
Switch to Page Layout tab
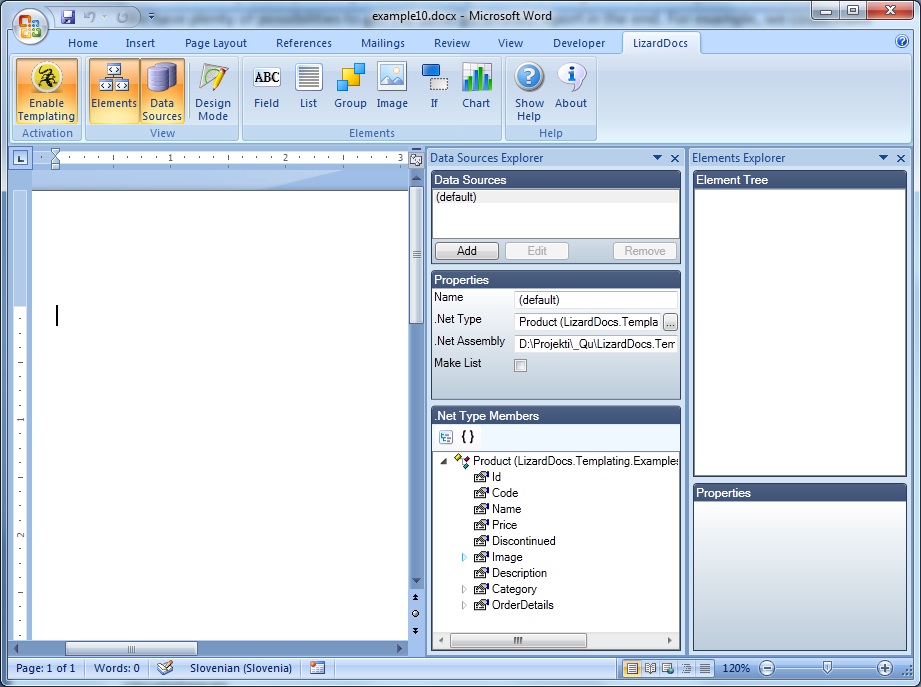pyautogui.click(x=216, y=43)
